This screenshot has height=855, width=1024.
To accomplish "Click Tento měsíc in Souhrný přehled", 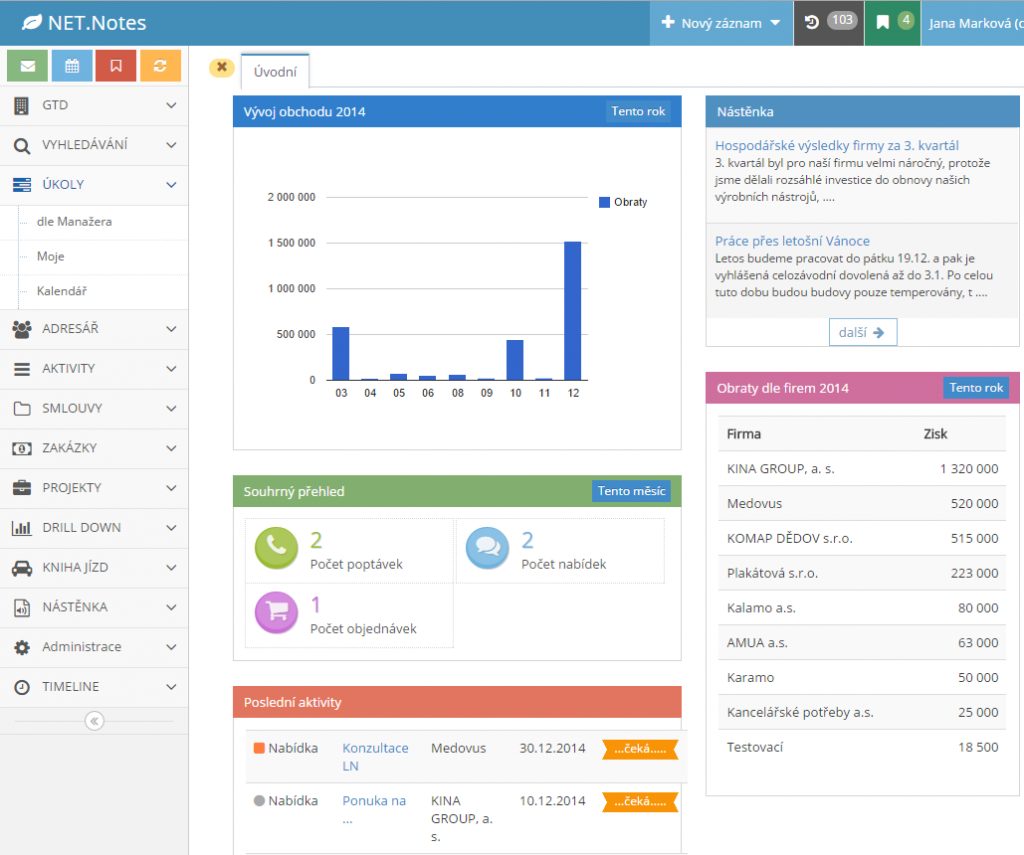I will click(x=632, y=491).
